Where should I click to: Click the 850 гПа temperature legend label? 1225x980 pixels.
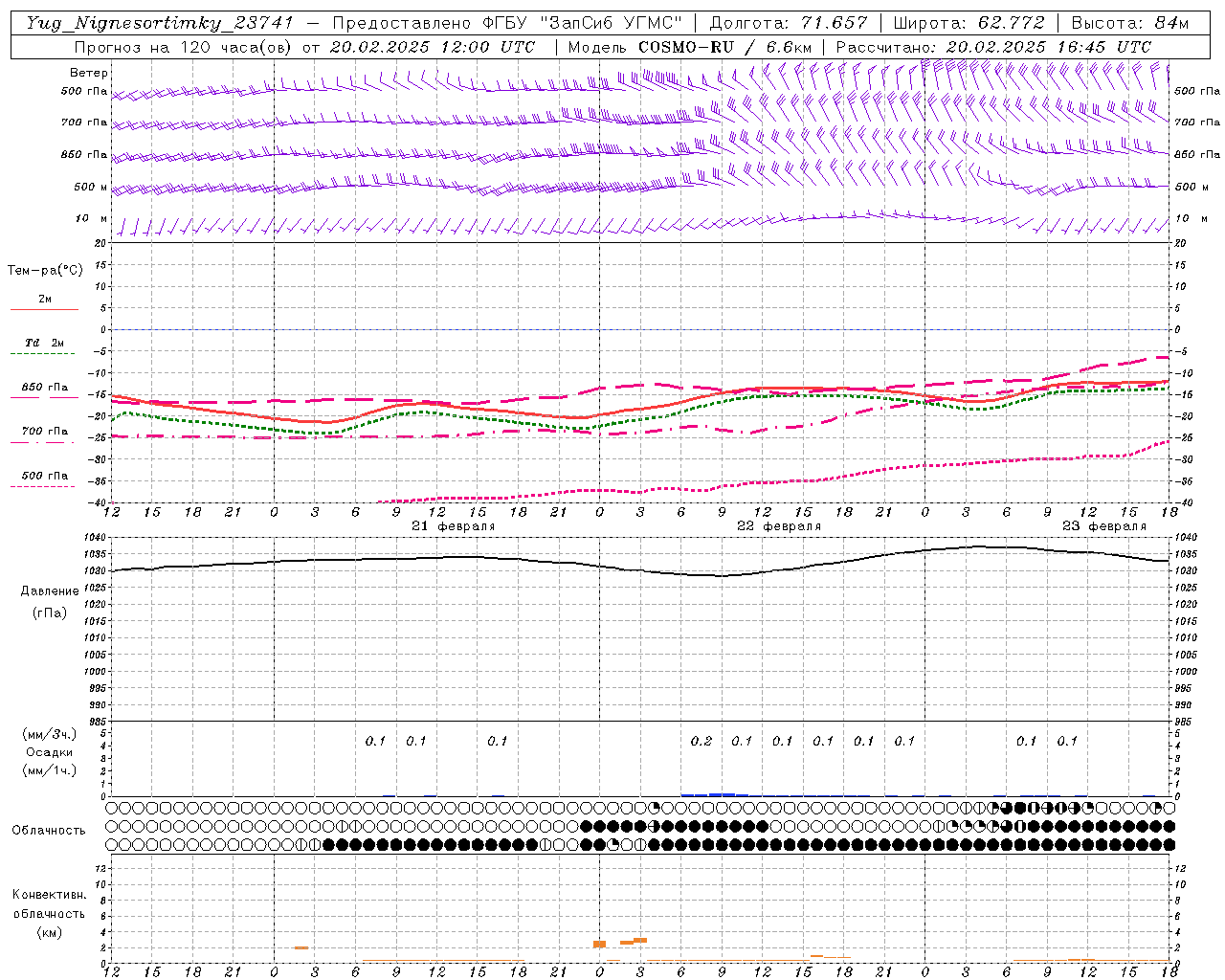click(x=45, y=388)
